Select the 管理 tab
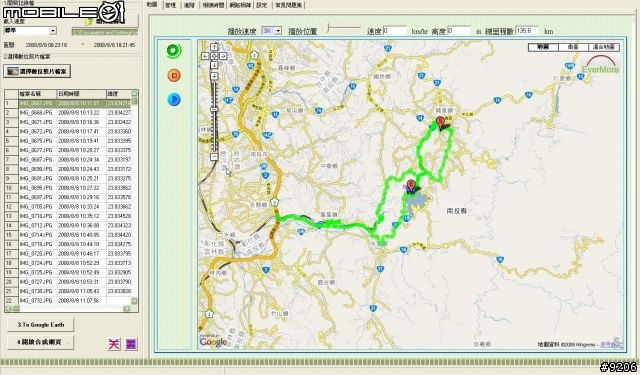This screenshot has height=375, width=640. coord(171,5)
